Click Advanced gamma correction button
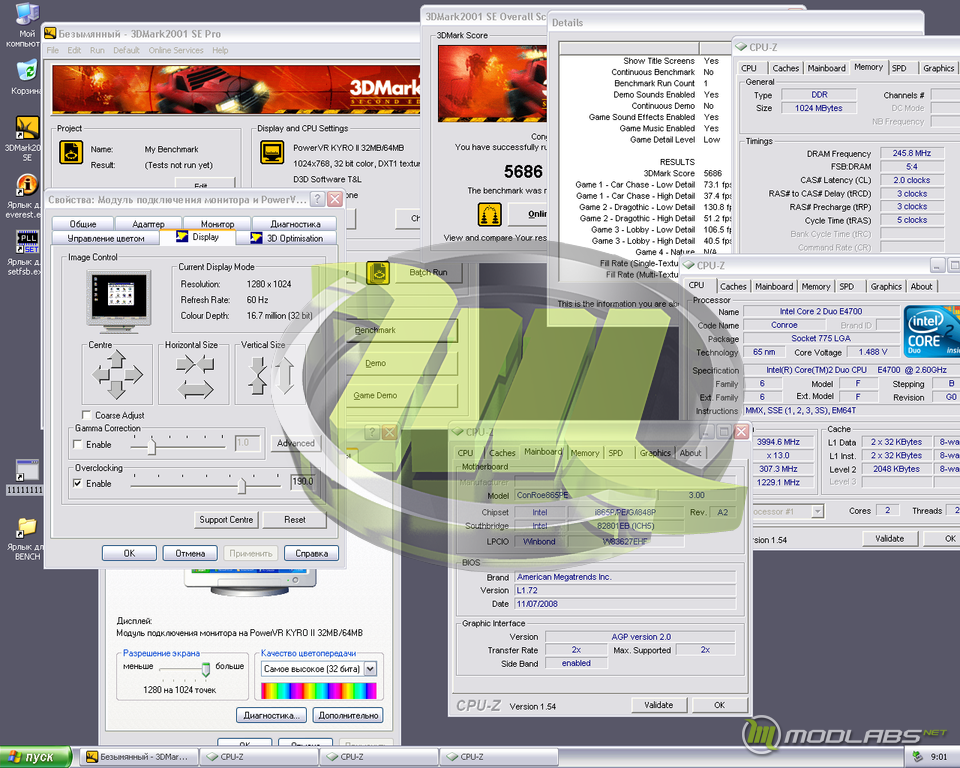Screen dimensions: 960x768 [x=296, y=443]
